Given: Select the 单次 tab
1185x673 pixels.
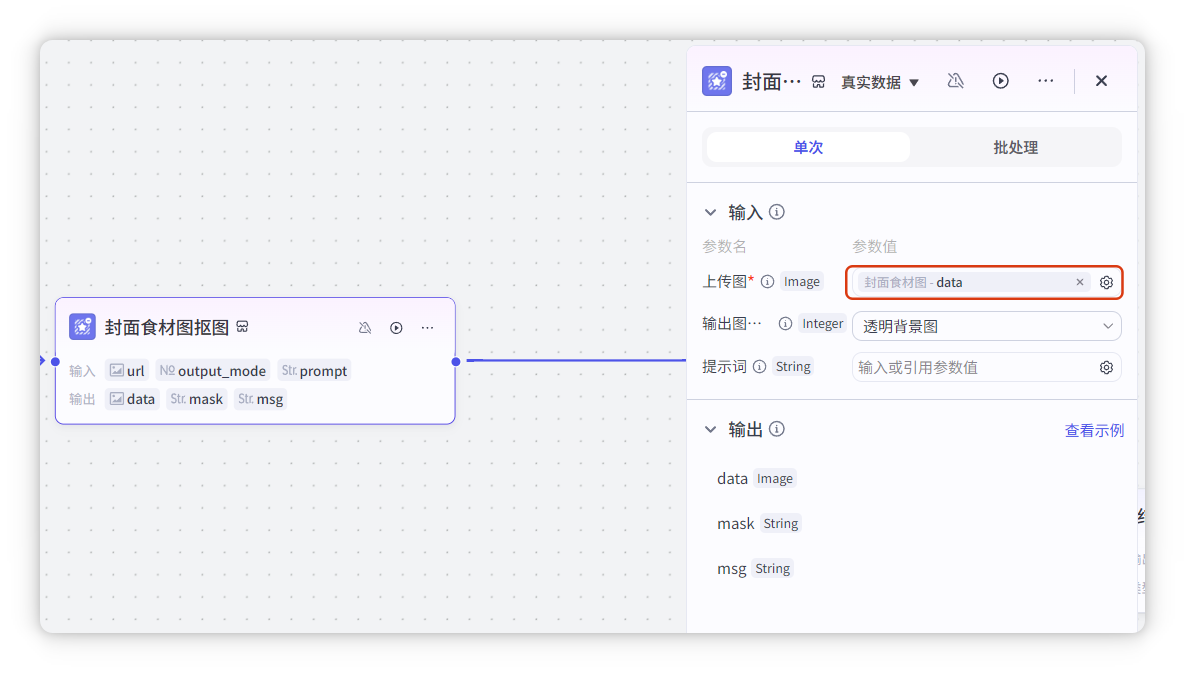Looking at the screenshot, I should [x=808, y=148].
